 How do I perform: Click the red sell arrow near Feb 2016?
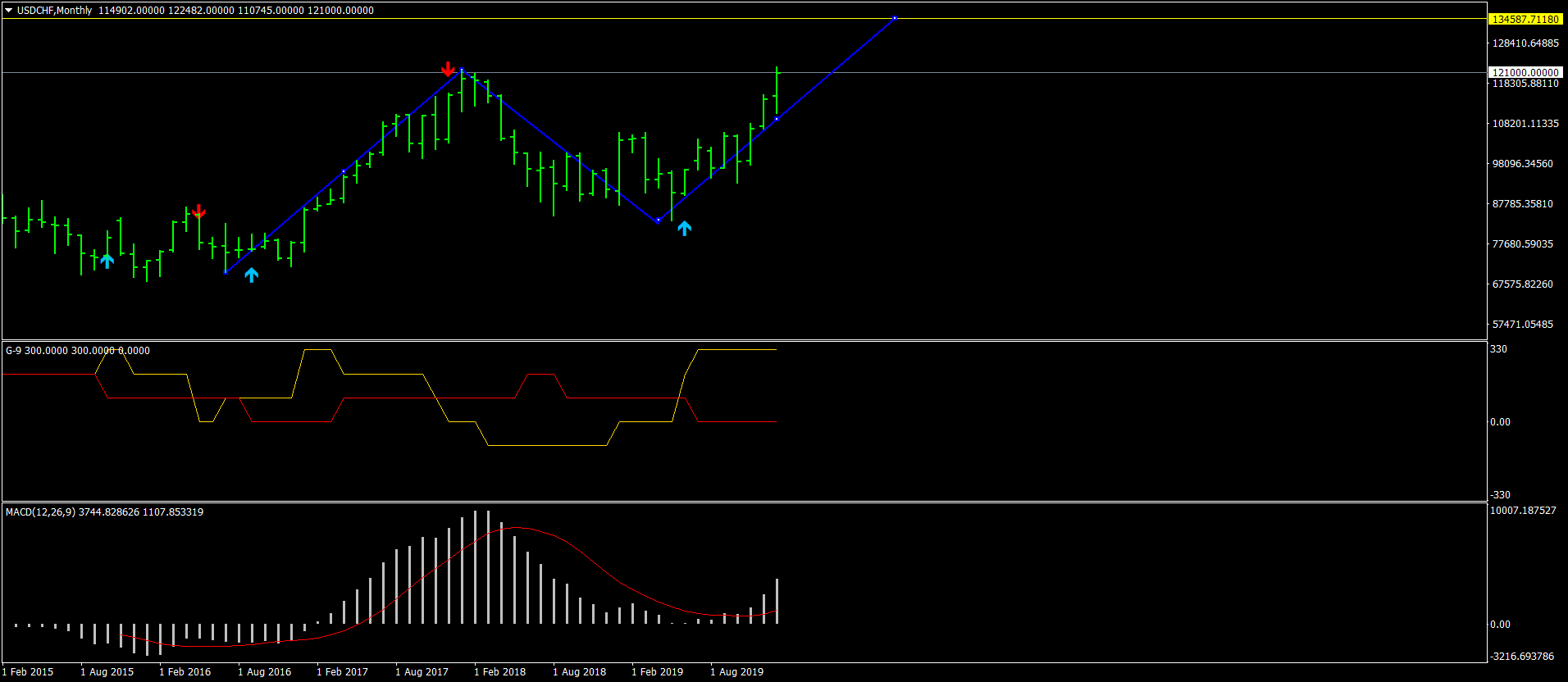pos(198,211)
